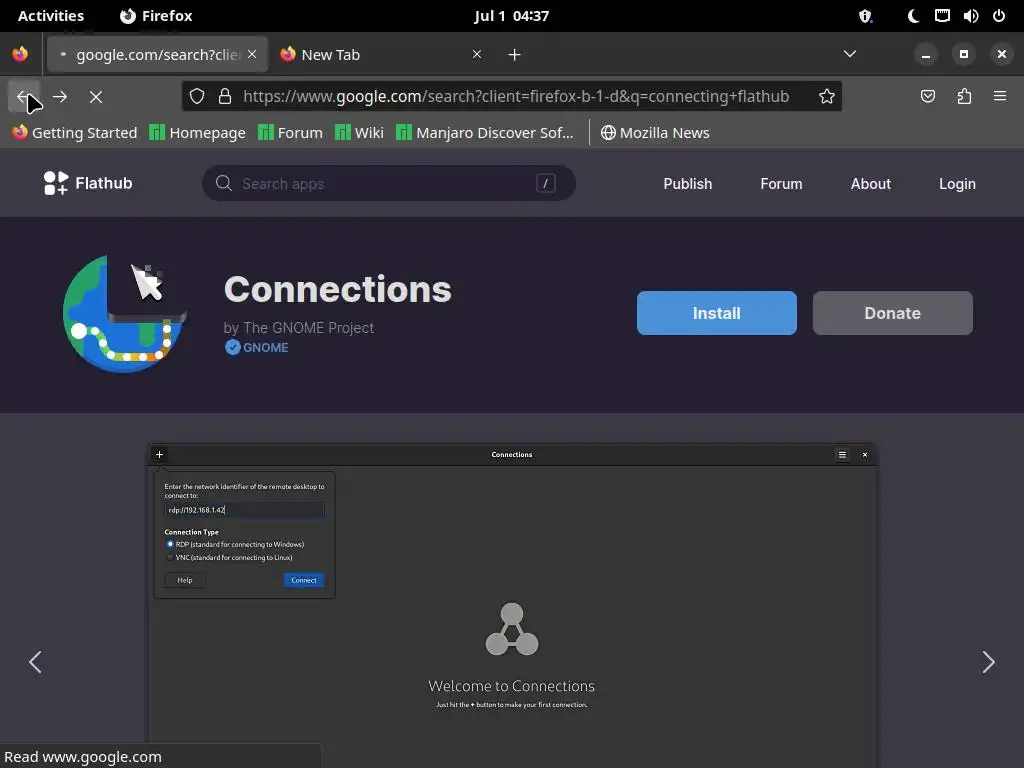1024x768 pixels.
Task: Bookmark this page with the star icon
Action: point(827,97)
